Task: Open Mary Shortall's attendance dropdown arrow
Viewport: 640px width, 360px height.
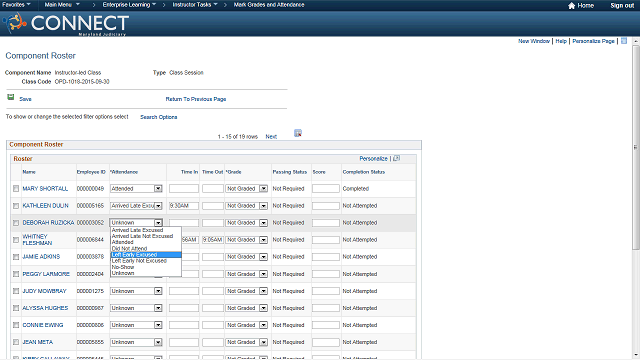Action: [x=158, y=189]
